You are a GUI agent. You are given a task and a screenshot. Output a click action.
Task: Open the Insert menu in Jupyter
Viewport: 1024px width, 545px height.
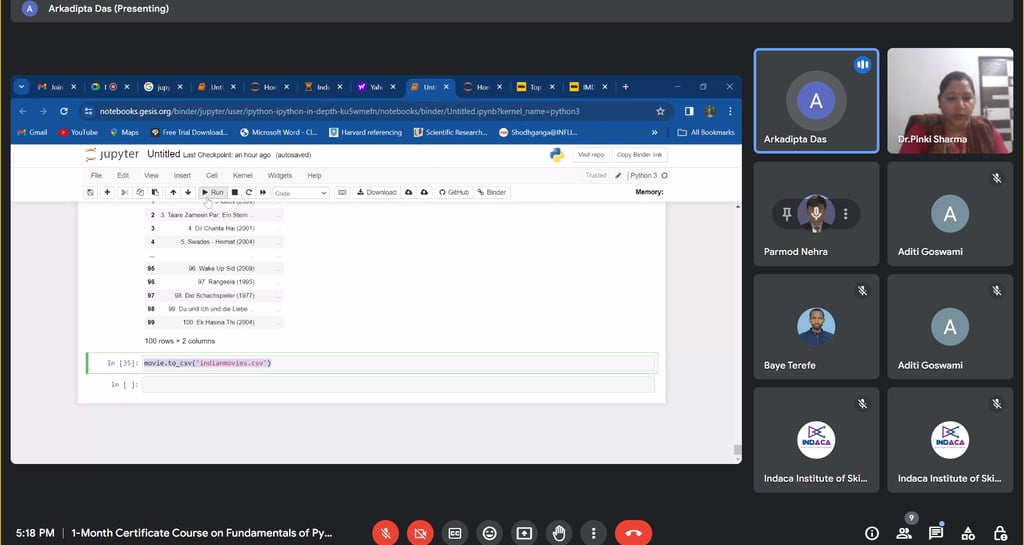[x=182, y=176]
